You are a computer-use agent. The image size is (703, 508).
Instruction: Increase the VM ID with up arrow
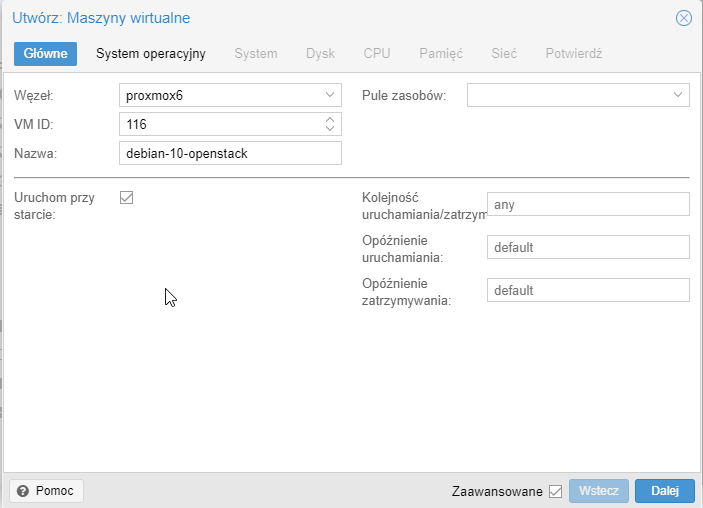pyautogui.click(x=331, y=119)
